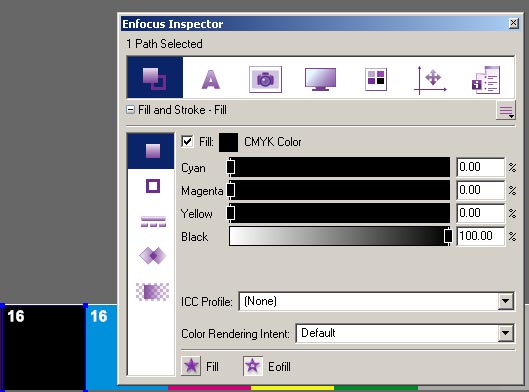Open the Text category icon

(x=211, y=80)
